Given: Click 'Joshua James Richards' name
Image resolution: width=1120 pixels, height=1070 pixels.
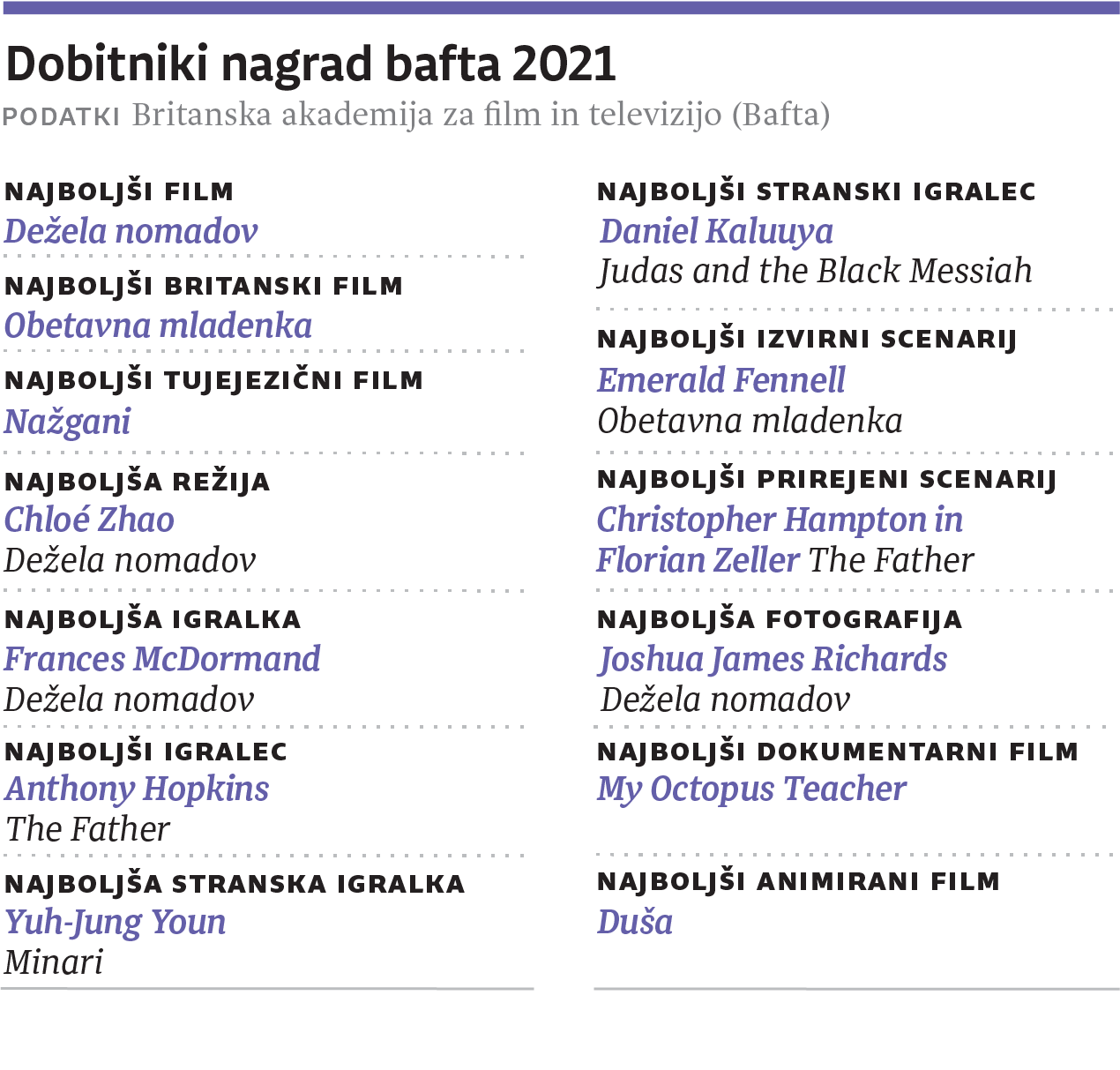Looking at the screenshot, I should pos(773,659).
